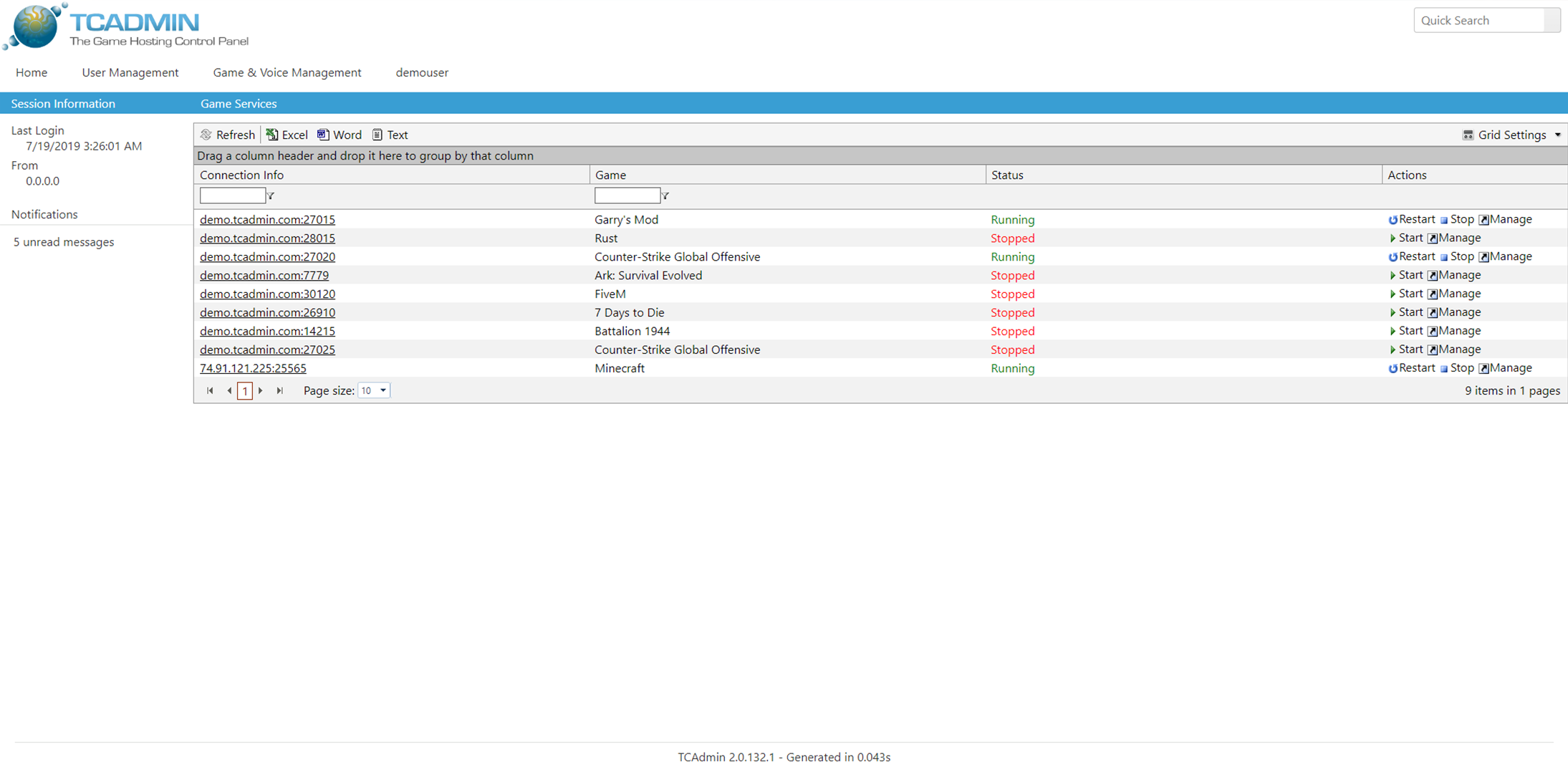
Task: Open demo.tcadmin.com:14215 connection link
Action: 267,331
